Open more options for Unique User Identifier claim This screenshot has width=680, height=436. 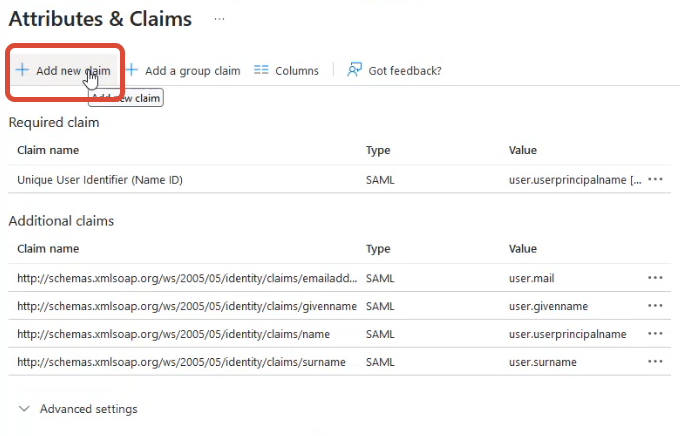pos(656,180)
